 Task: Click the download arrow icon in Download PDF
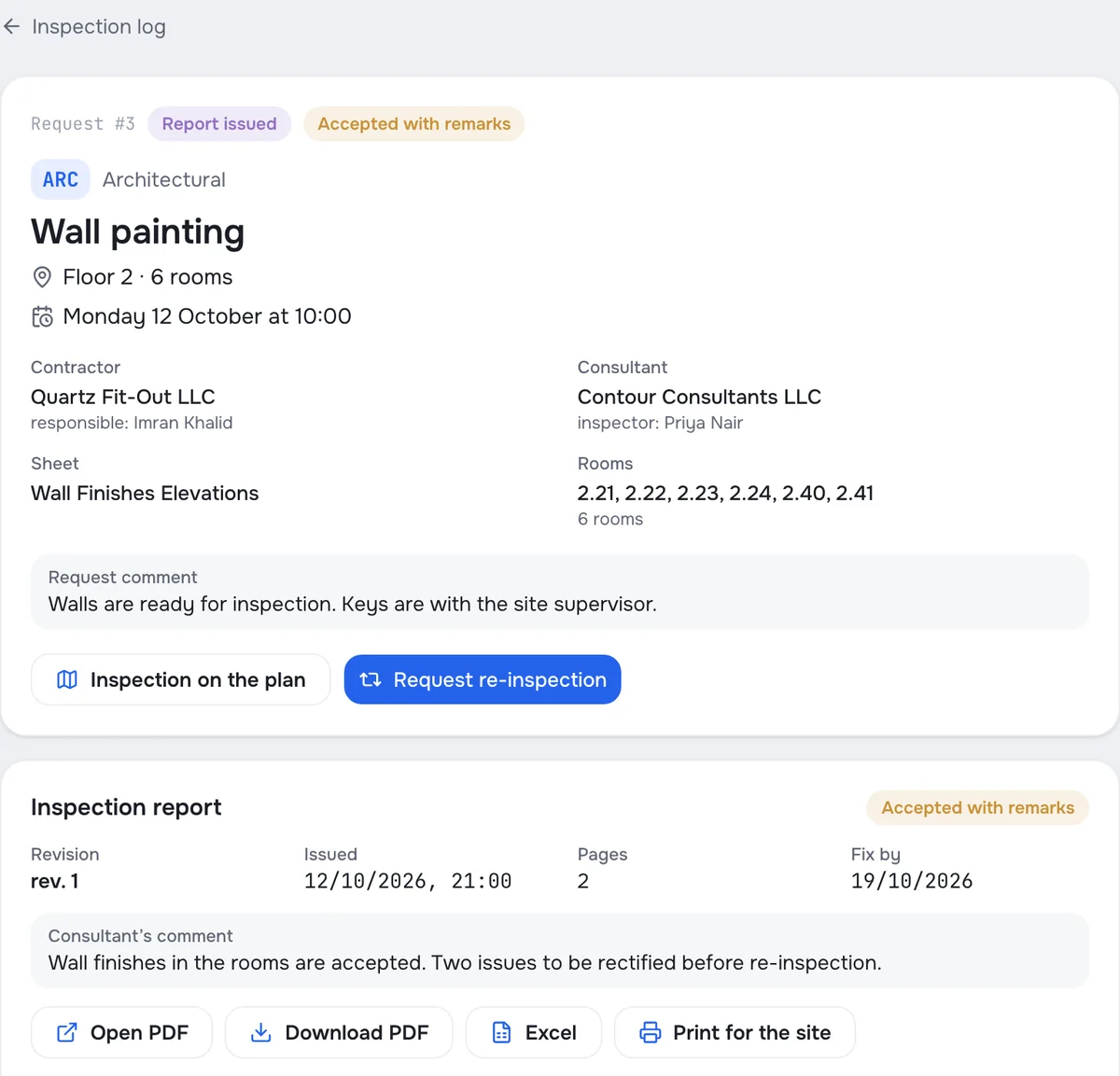click(x=261, y=1032)
